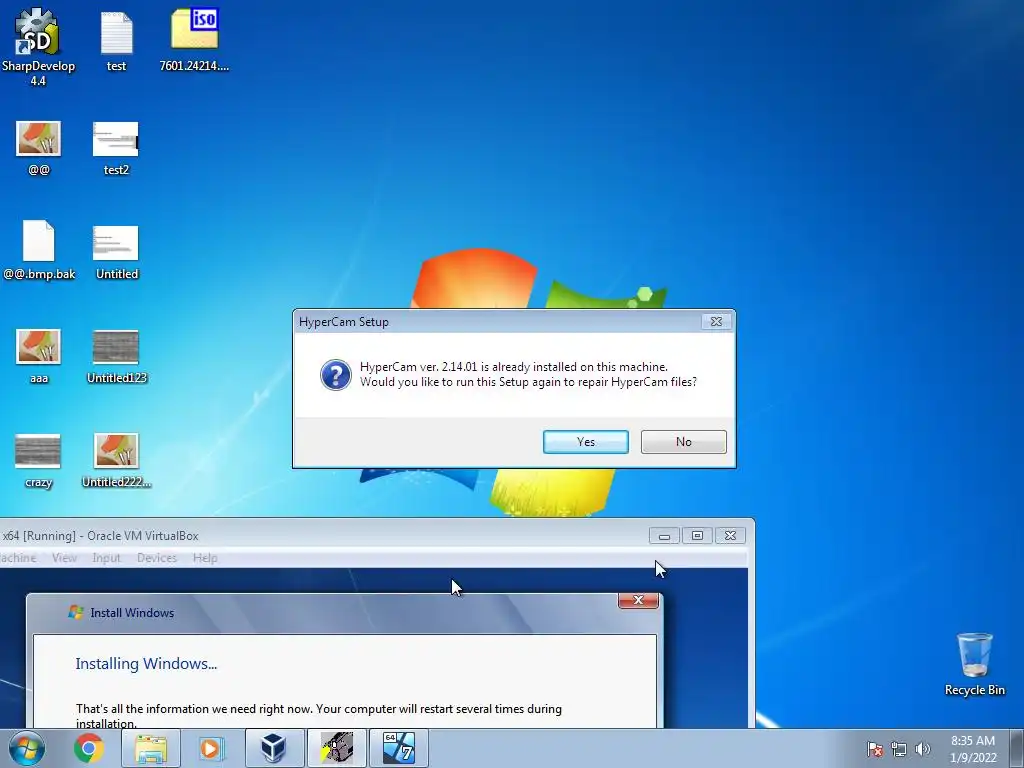
Task: Click the 'That's all the information we need' text
Action: tap(319, 715)
